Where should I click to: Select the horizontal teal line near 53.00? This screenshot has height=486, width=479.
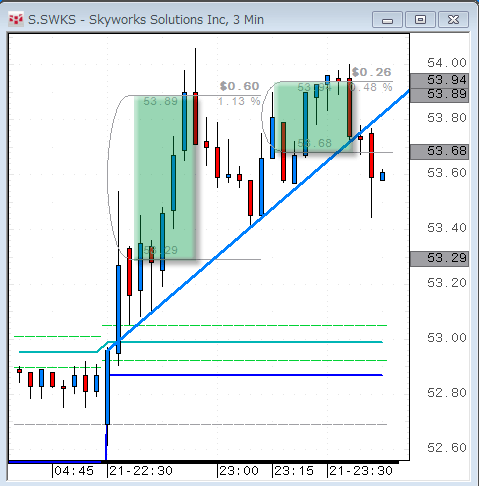[245, 342]
